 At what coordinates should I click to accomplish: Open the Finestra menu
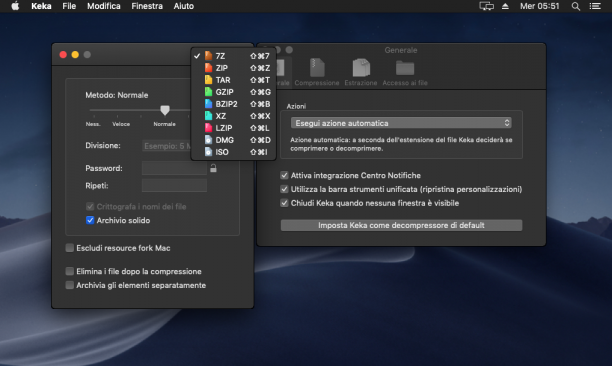(x=147, y=6)
